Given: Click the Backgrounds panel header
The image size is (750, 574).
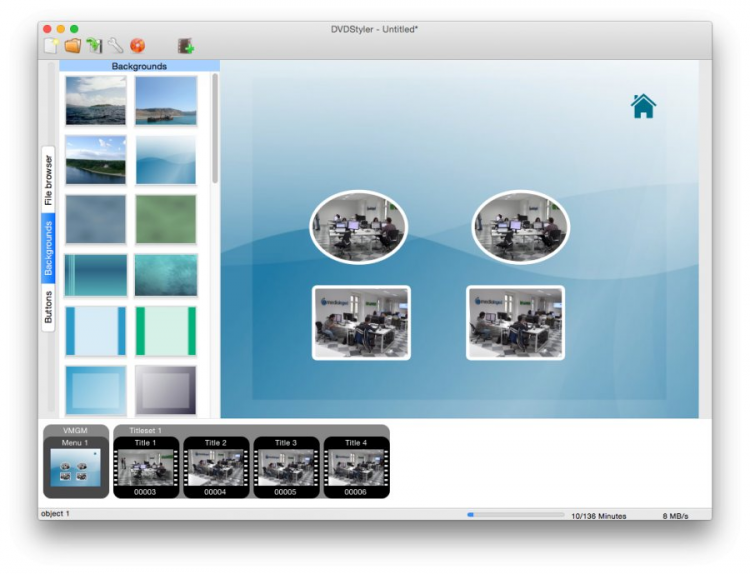Looking at the screenshot, I should point(139,66).
